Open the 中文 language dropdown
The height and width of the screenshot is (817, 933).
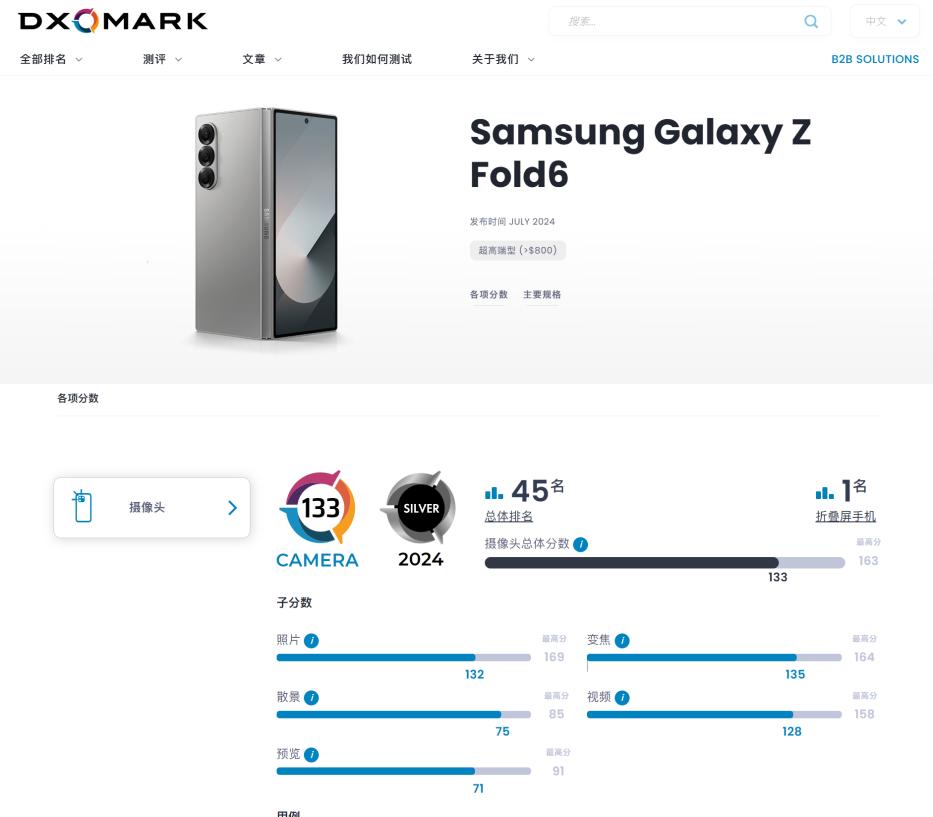click(x=885, y=21)
